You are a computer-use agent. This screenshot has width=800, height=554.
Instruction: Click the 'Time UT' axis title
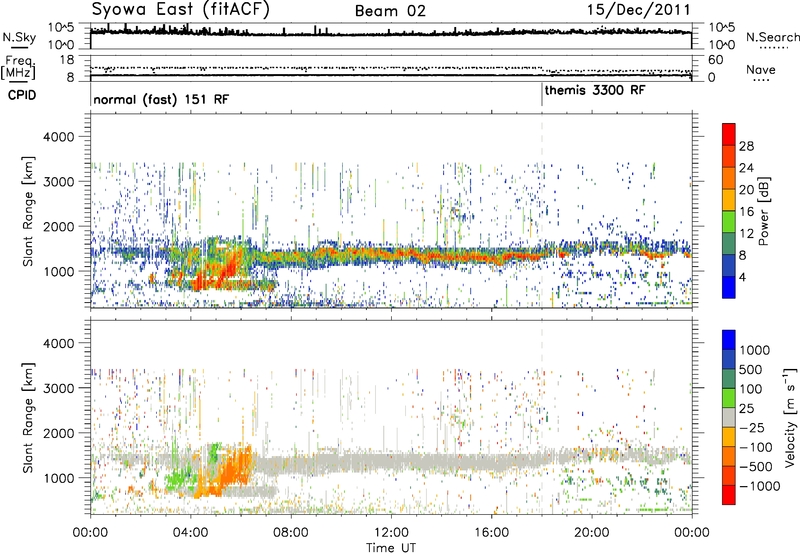click(391, 548)
